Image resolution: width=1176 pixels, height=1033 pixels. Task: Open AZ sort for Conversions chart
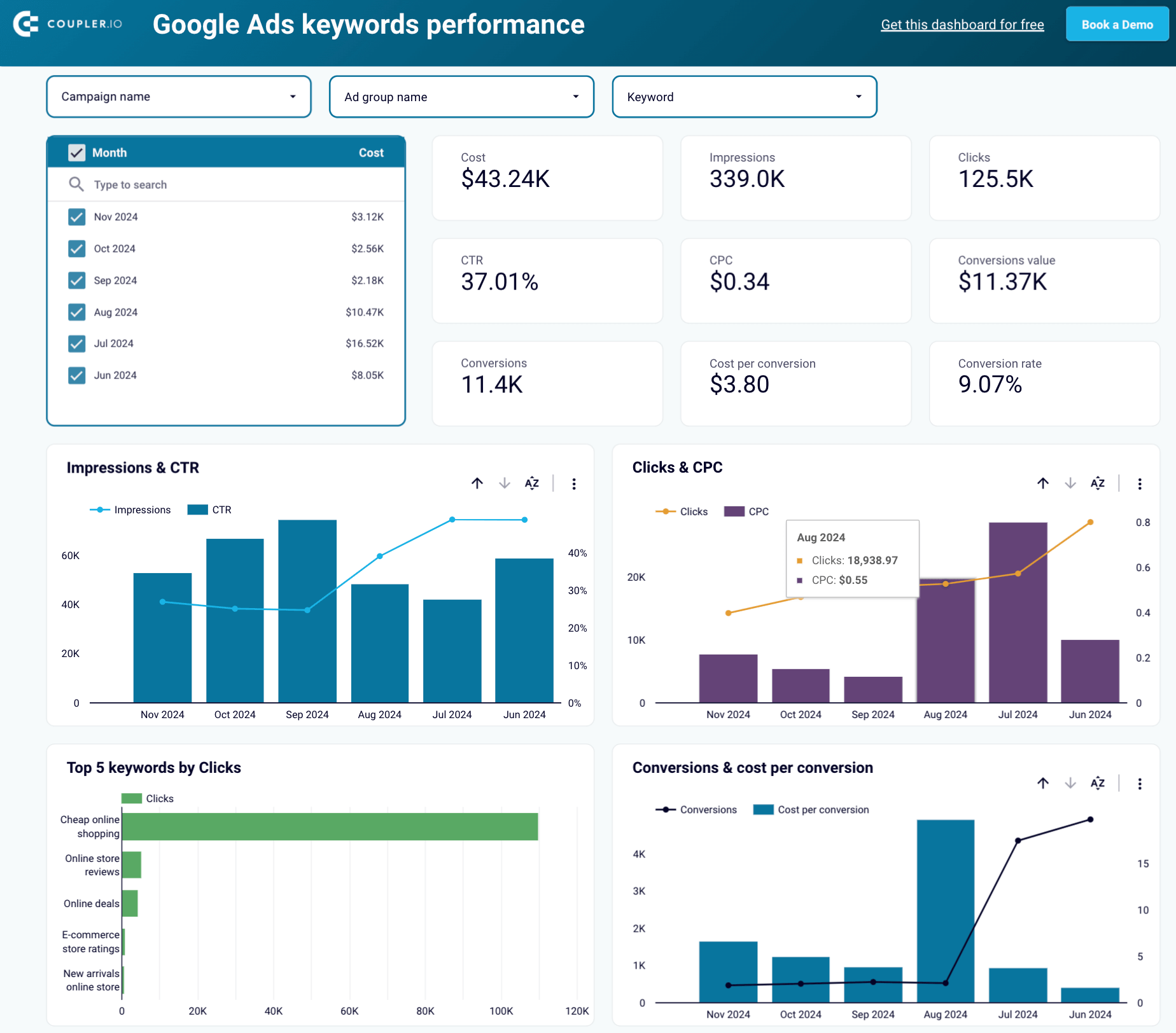point(1098,783)
